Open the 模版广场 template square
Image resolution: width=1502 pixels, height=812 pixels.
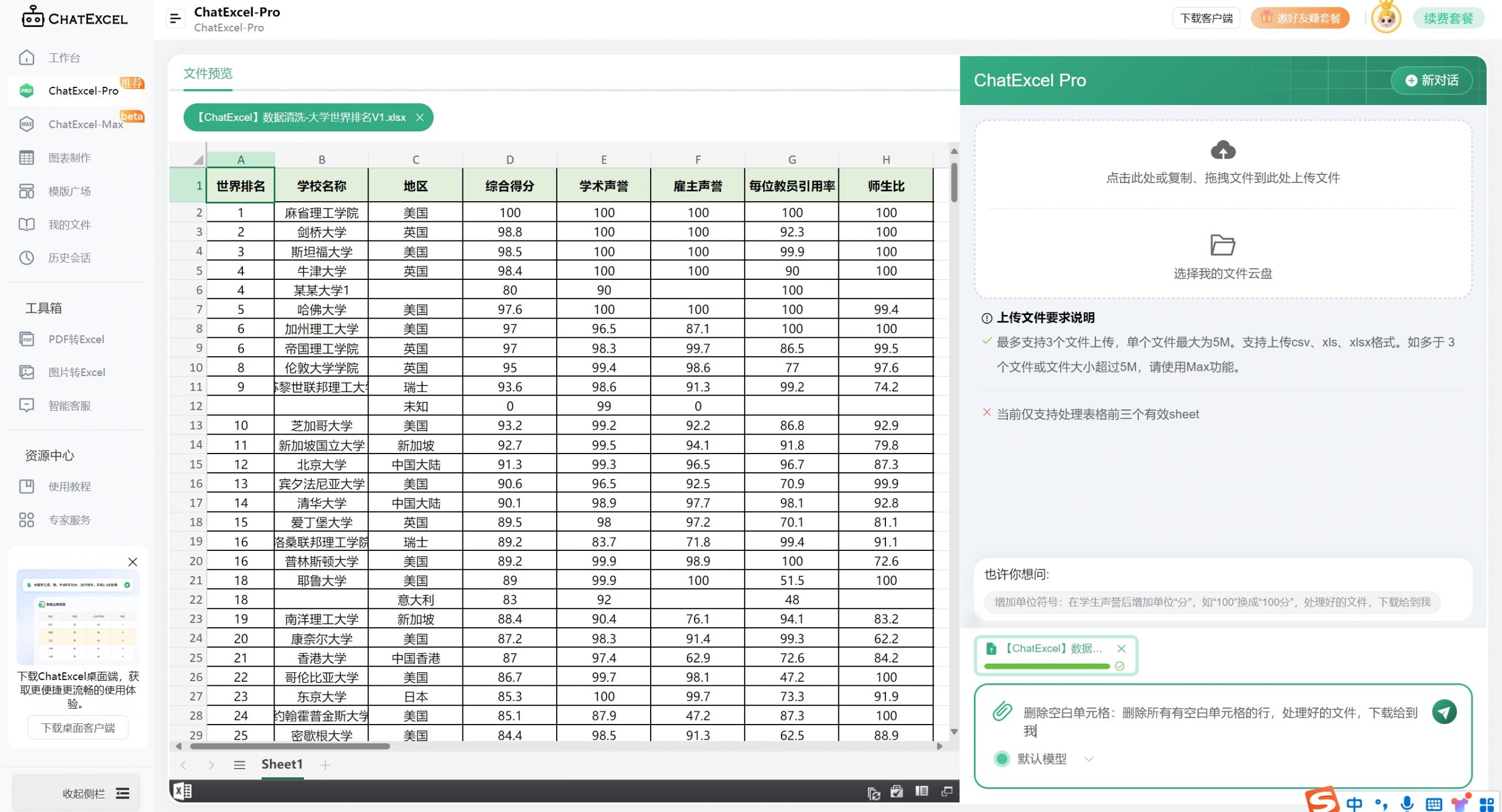(69, 191)
